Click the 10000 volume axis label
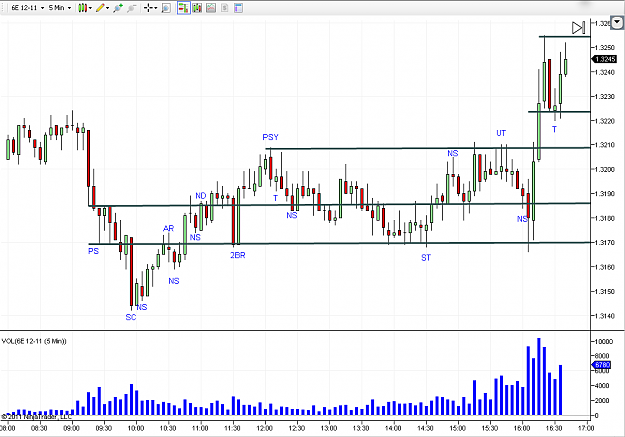 [x=603, y=342]
